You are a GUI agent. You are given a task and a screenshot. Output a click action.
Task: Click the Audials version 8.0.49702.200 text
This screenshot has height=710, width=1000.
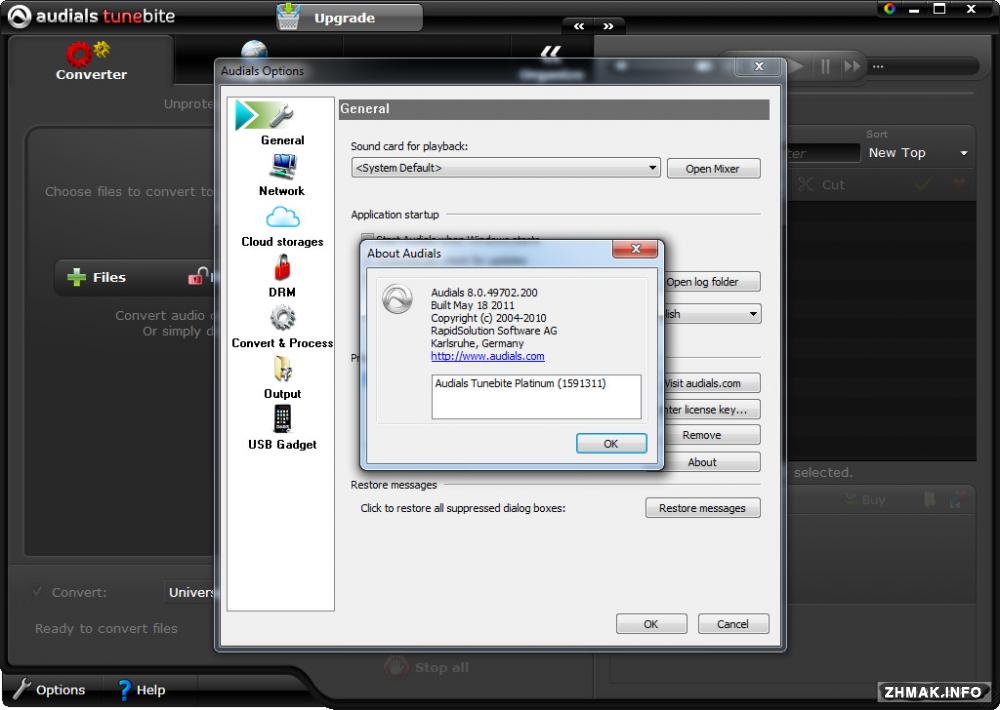click(484, 292)
